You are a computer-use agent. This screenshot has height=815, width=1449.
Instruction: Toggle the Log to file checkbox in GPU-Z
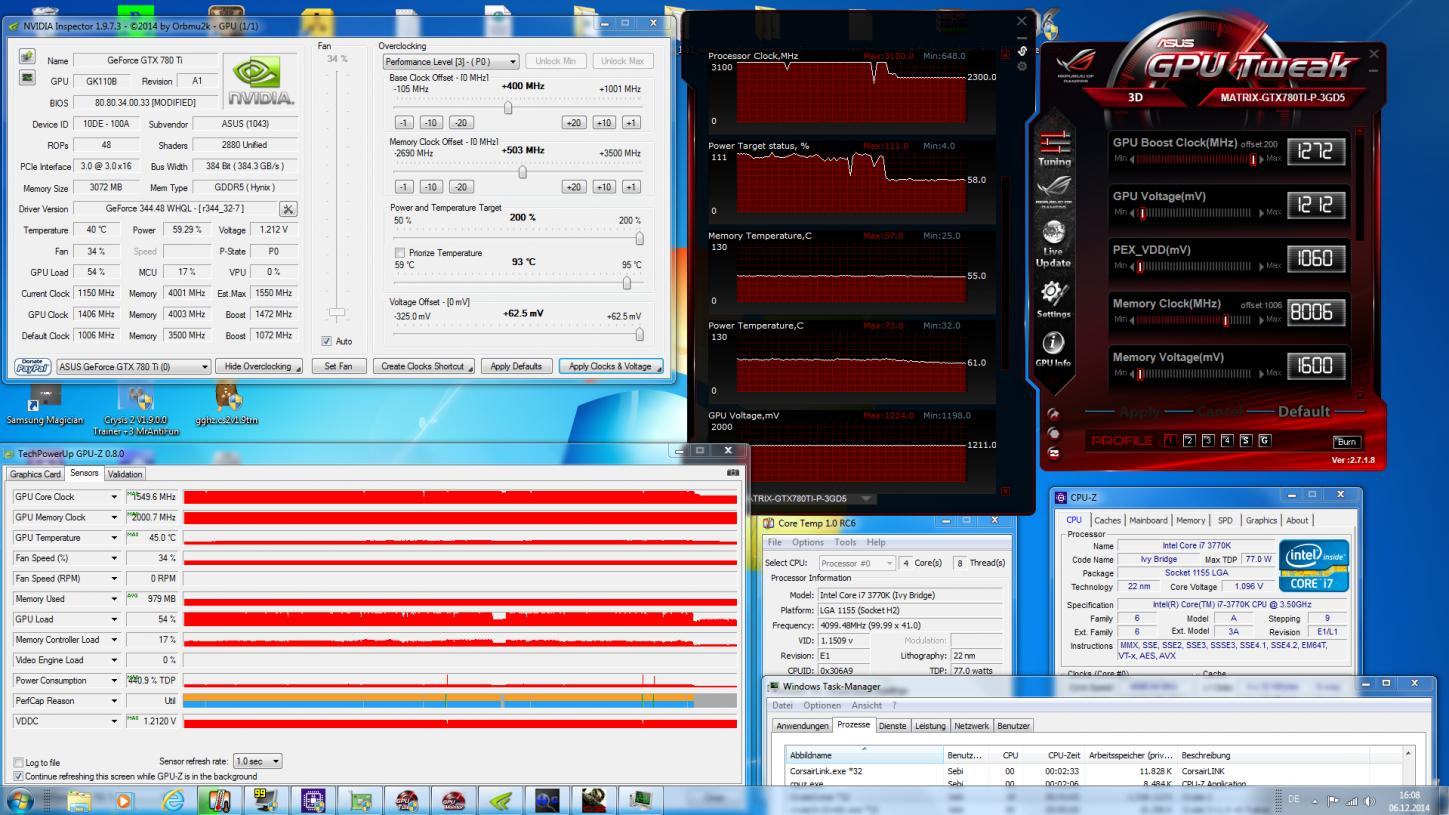(18, 763)
